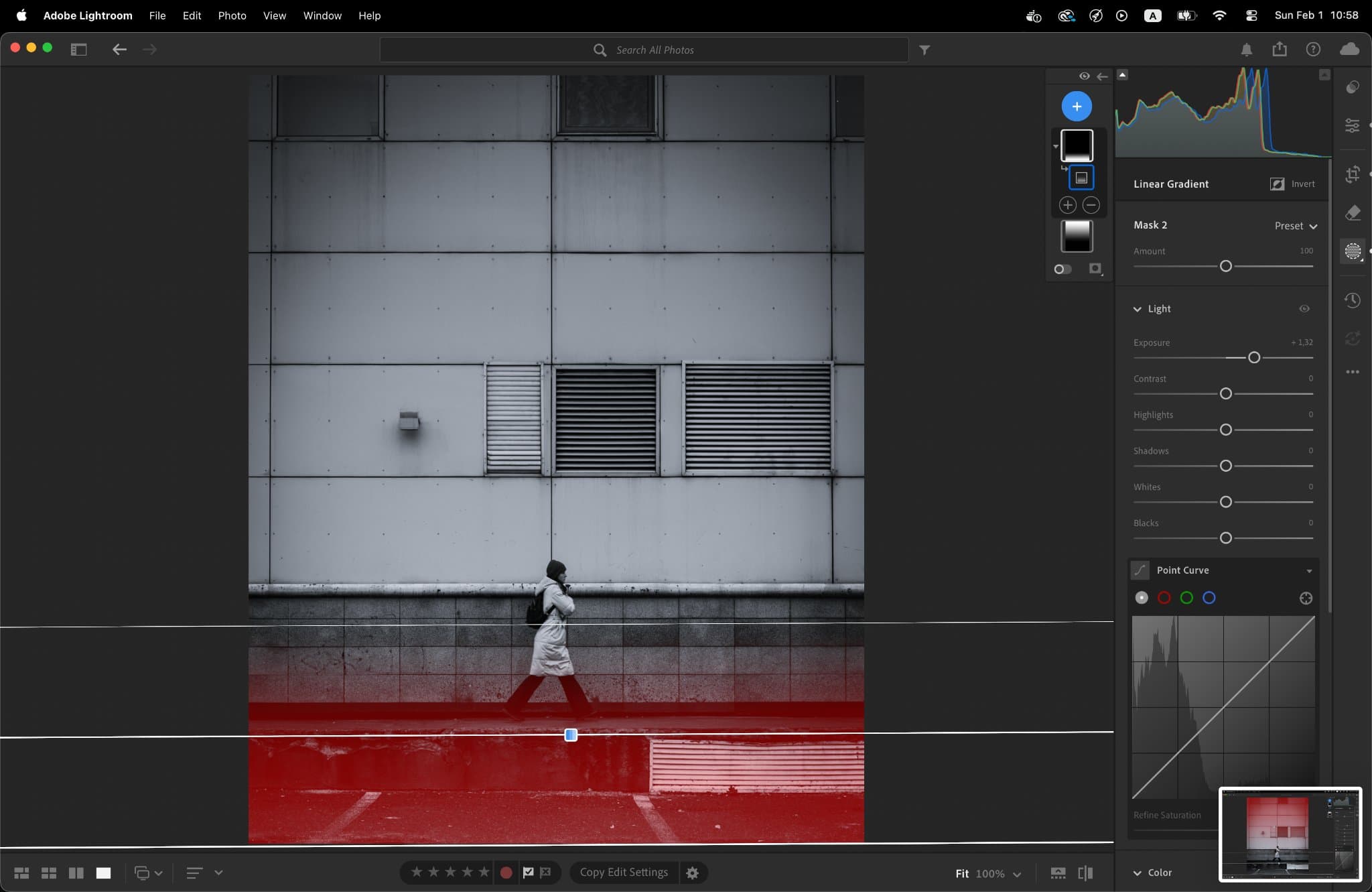The width and height of the screenshot is (1372, 892).
Task: Open the View menu
Action: pyautogui.click(x=274, y=15)
